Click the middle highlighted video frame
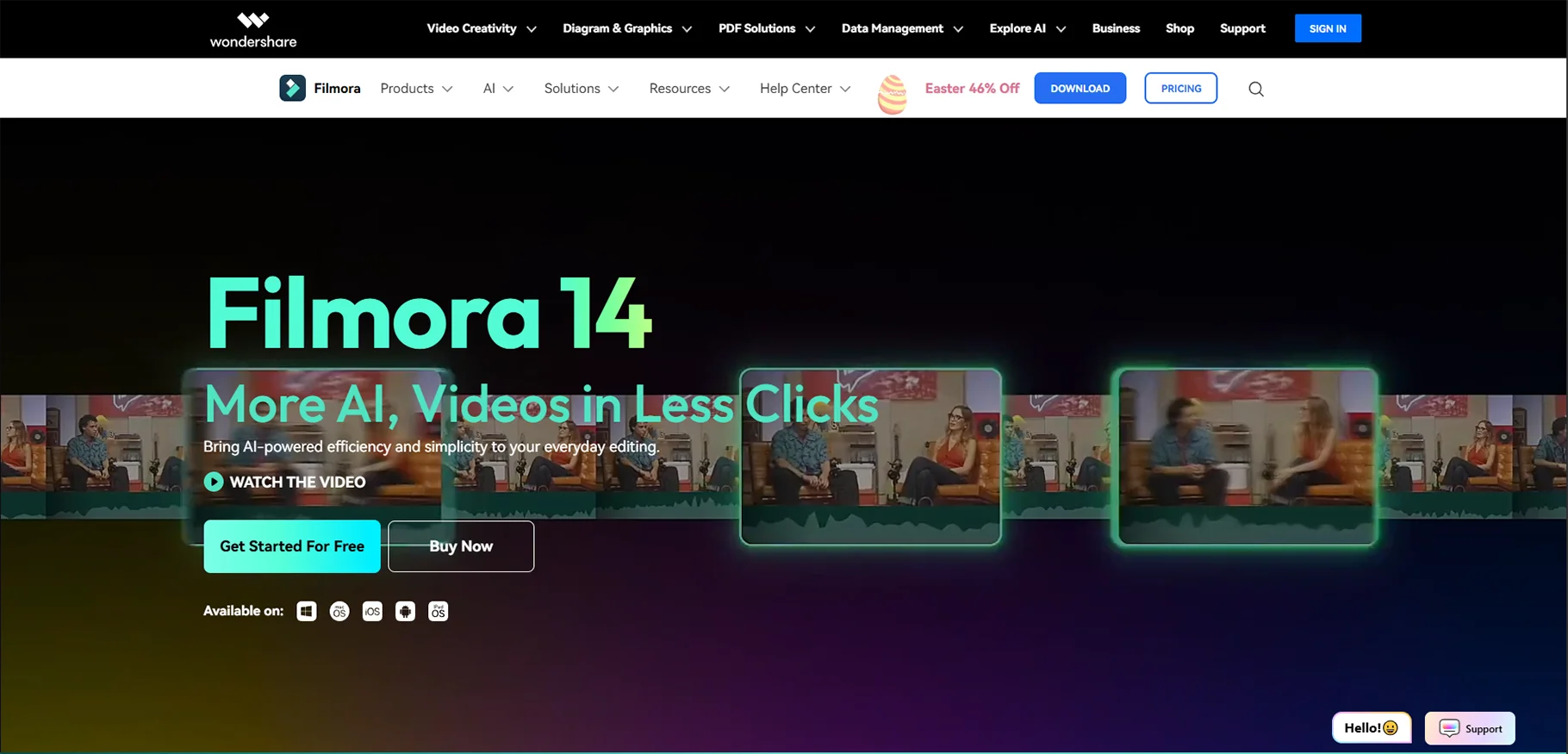 (x=870, y=457)
